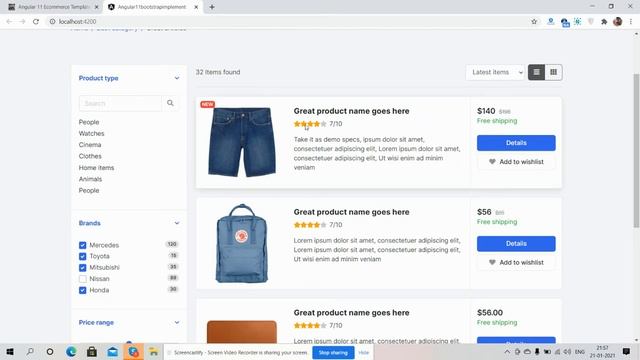
Task: Open Cortana circle on taskbar
Action: [x=50, y=351]
